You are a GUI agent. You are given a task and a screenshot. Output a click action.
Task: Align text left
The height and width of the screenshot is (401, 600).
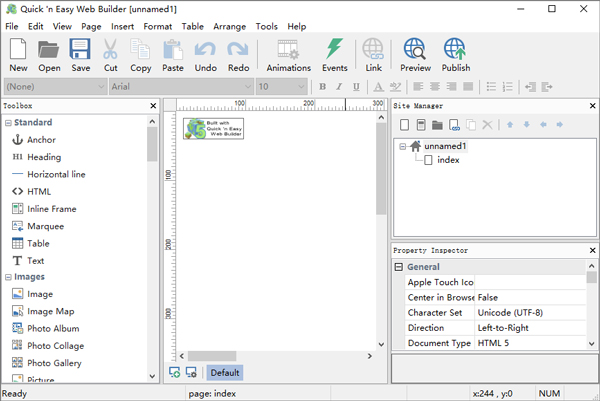tap(418, 87)
